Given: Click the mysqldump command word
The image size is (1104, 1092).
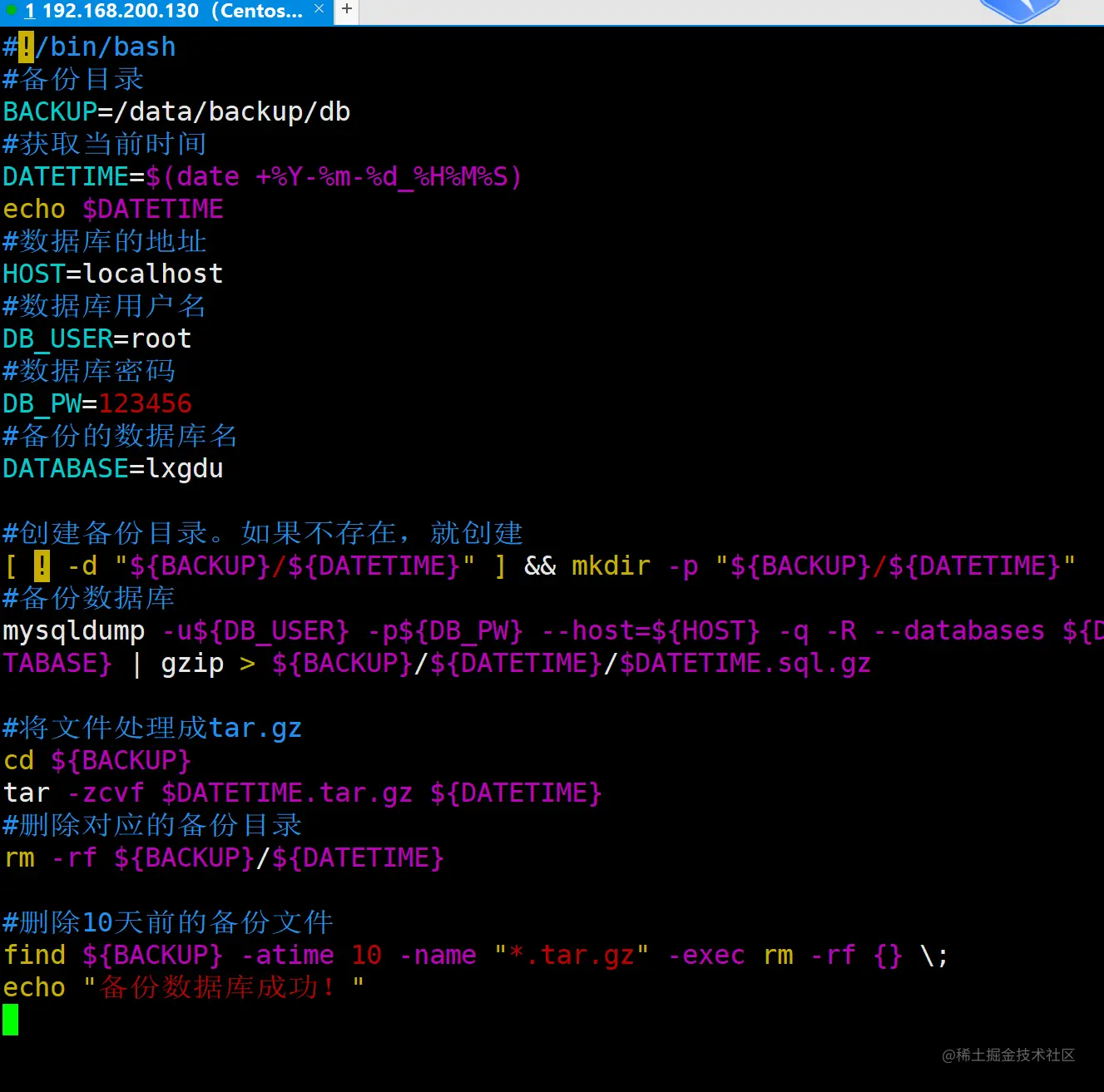Looking at the screenshot, I should pyautogui.click(x=74, y=630).
